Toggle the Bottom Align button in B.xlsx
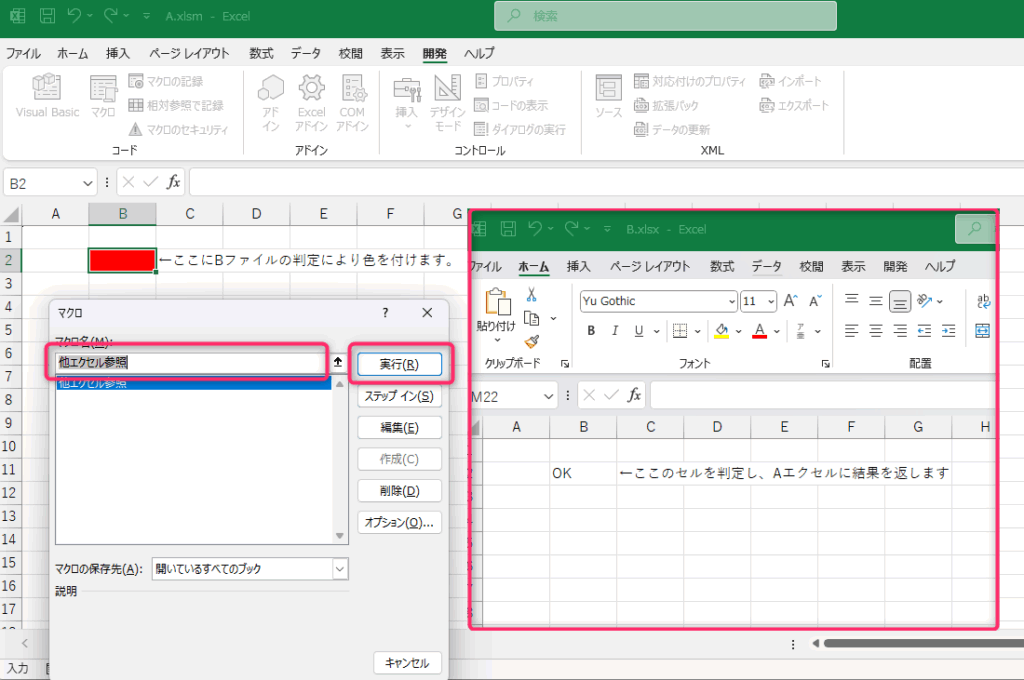The height and width of the screenshot is (680, 1024). click(900, 301)
